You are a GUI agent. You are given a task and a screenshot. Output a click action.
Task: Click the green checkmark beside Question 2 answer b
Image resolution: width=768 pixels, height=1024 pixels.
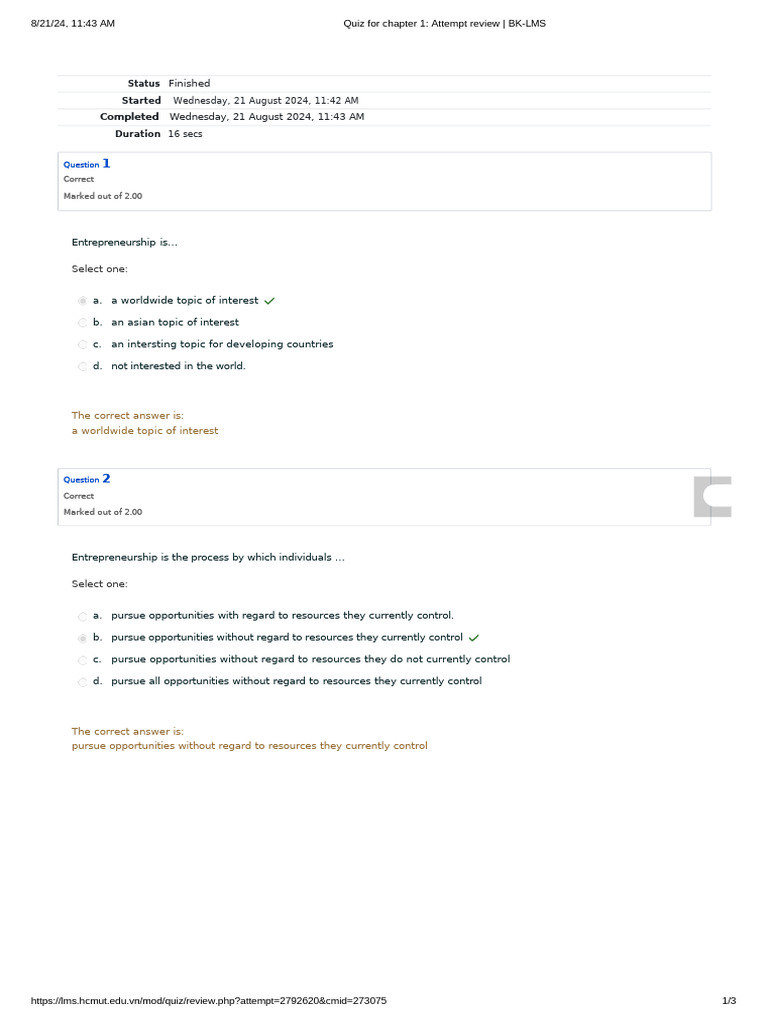(x=474, y=638)
